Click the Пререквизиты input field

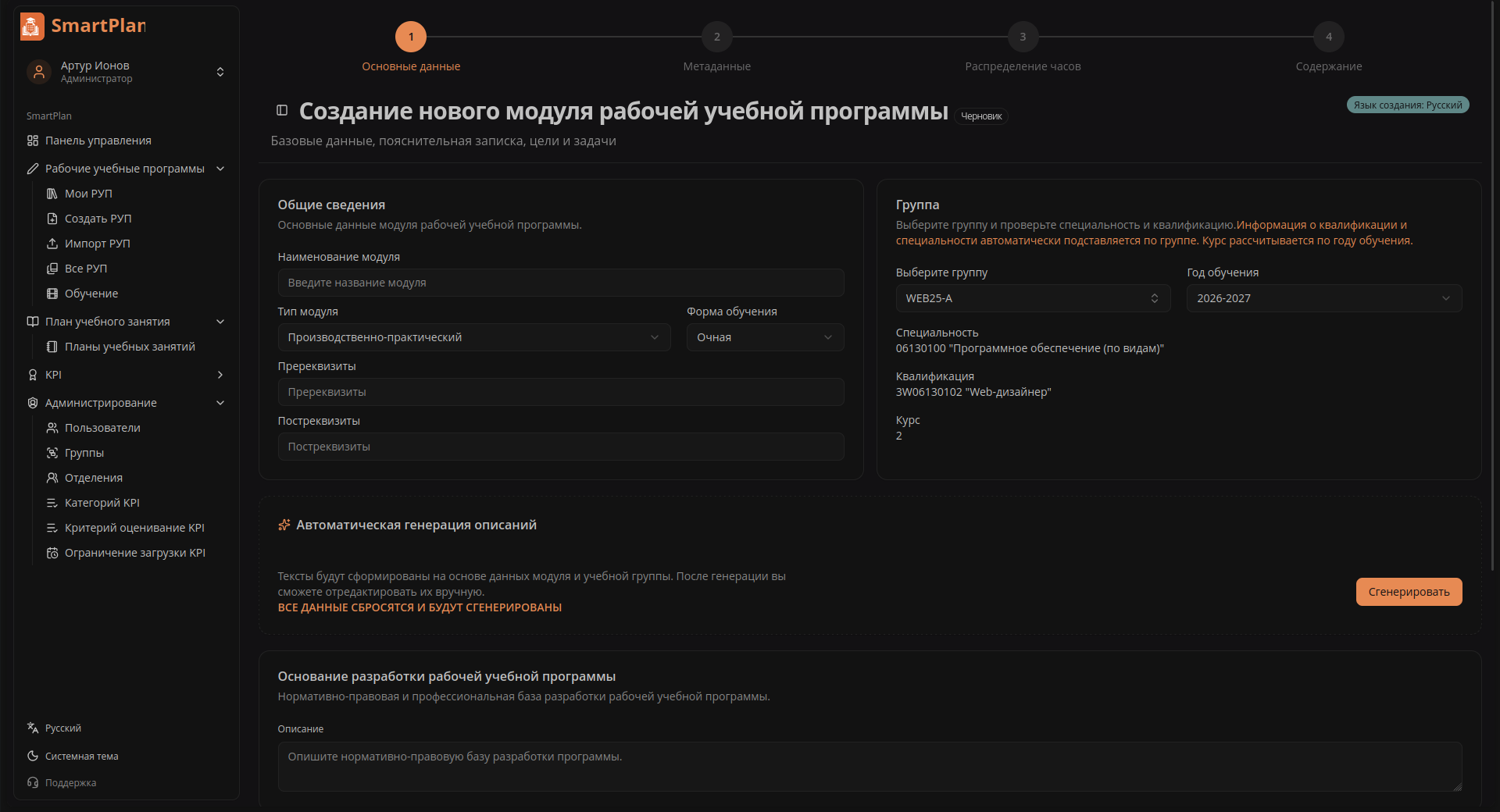(x=561, y=392)
